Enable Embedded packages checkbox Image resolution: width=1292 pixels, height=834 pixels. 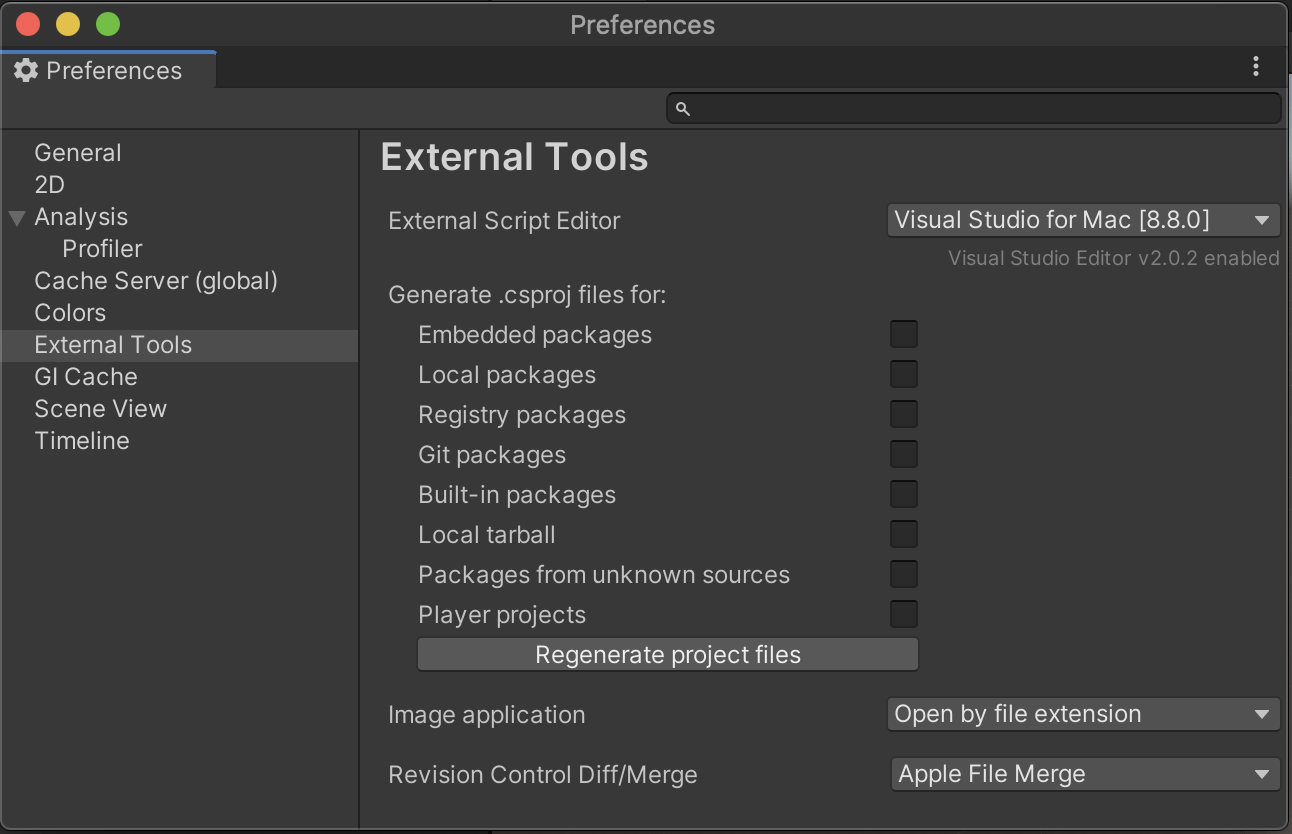click(903, 334)
